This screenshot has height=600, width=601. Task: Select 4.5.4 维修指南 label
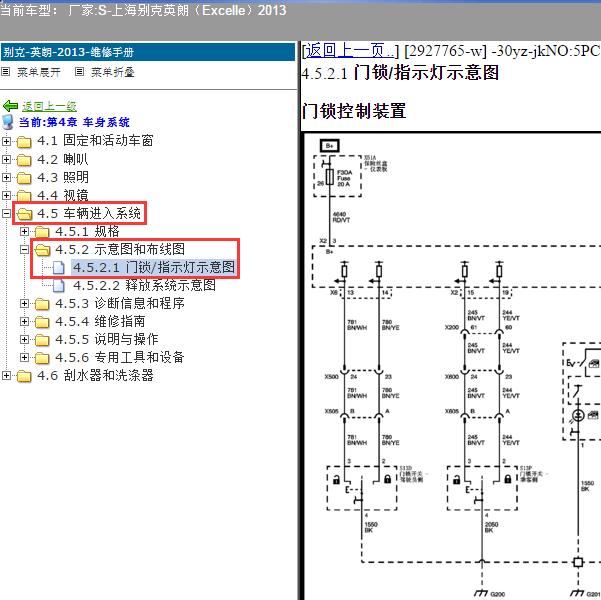(100, 321)
